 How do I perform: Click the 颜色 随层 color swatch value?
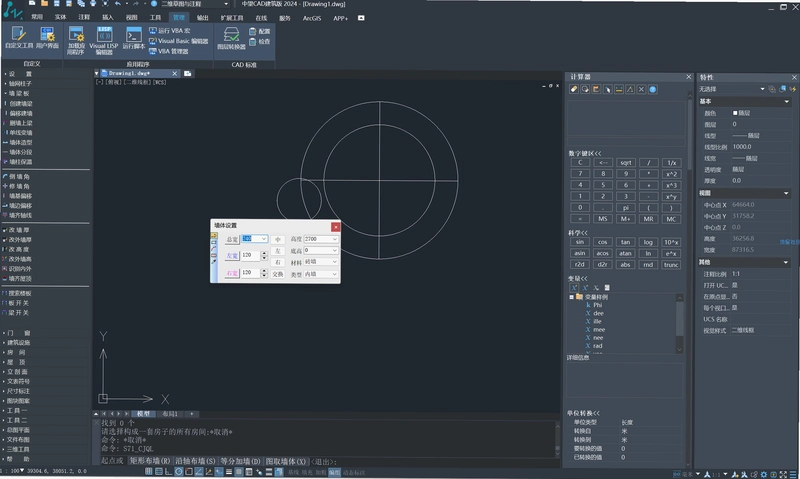[760, 113]
